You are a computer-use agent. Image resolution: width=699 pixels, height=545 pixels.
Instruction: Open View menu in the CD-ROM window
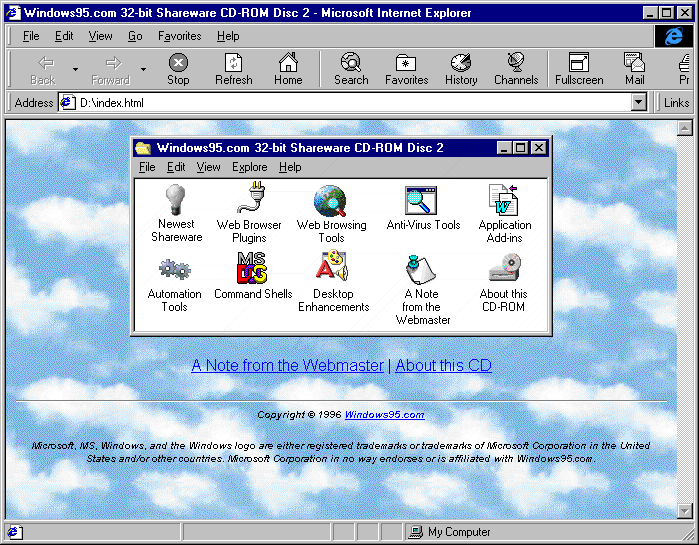coord(209,167)
